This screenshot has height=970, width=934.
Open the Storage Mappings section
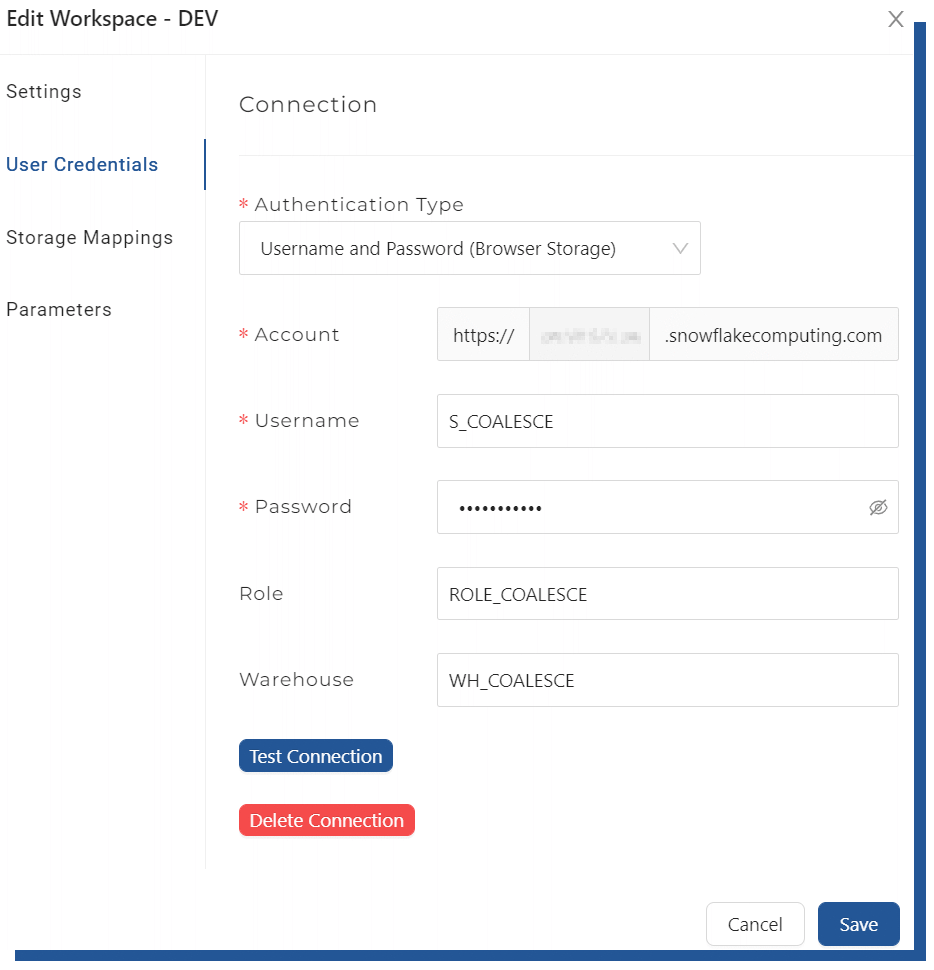click(x=89, y=237)
